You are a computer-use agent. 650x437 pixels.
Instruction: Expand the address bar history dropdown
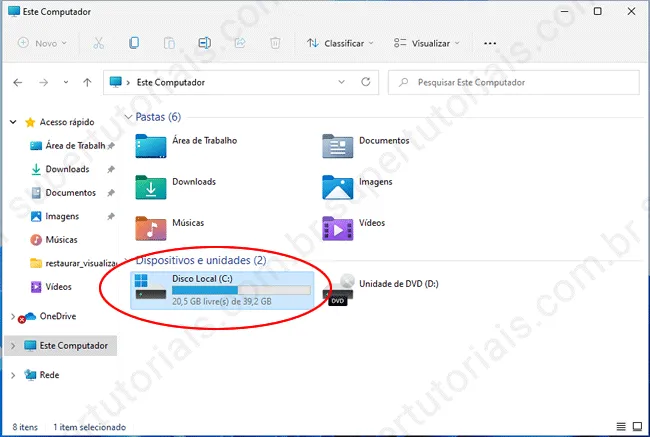[x=342, y=82]
